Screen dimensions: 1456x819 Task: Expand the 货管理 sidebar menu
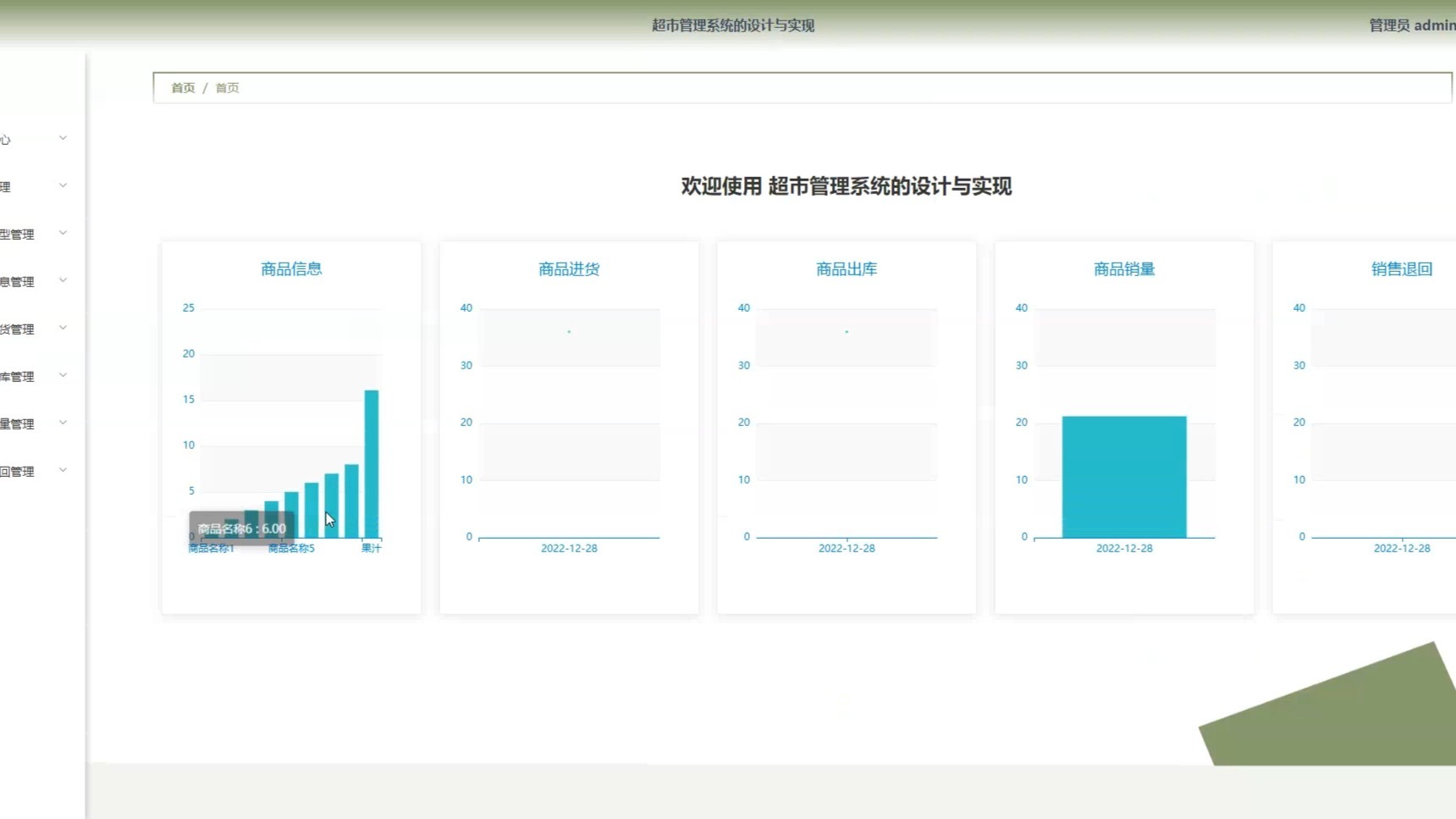click(x=34, y=329)
